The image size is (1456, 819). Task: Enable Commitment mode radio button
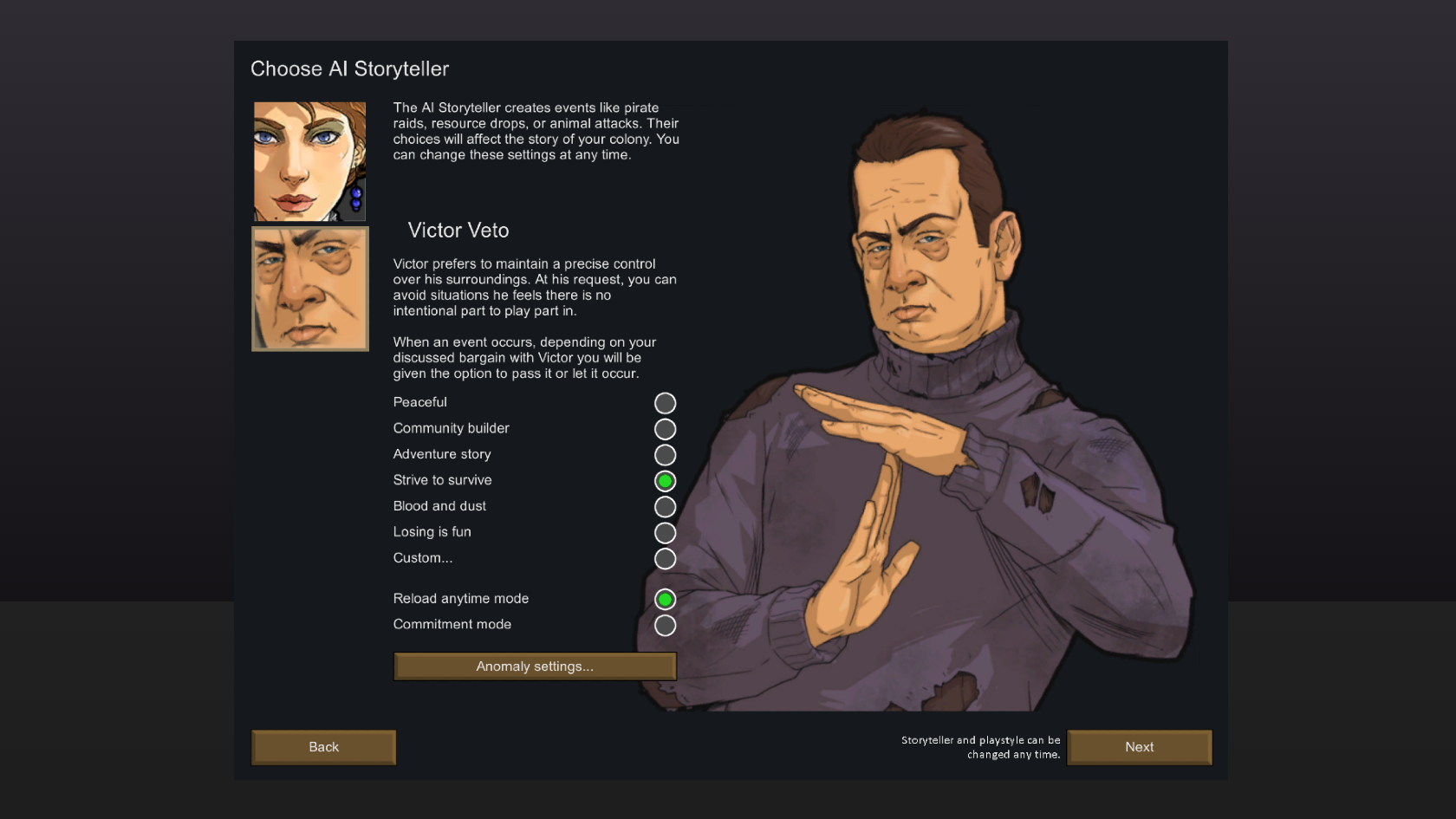pos(665,625)
